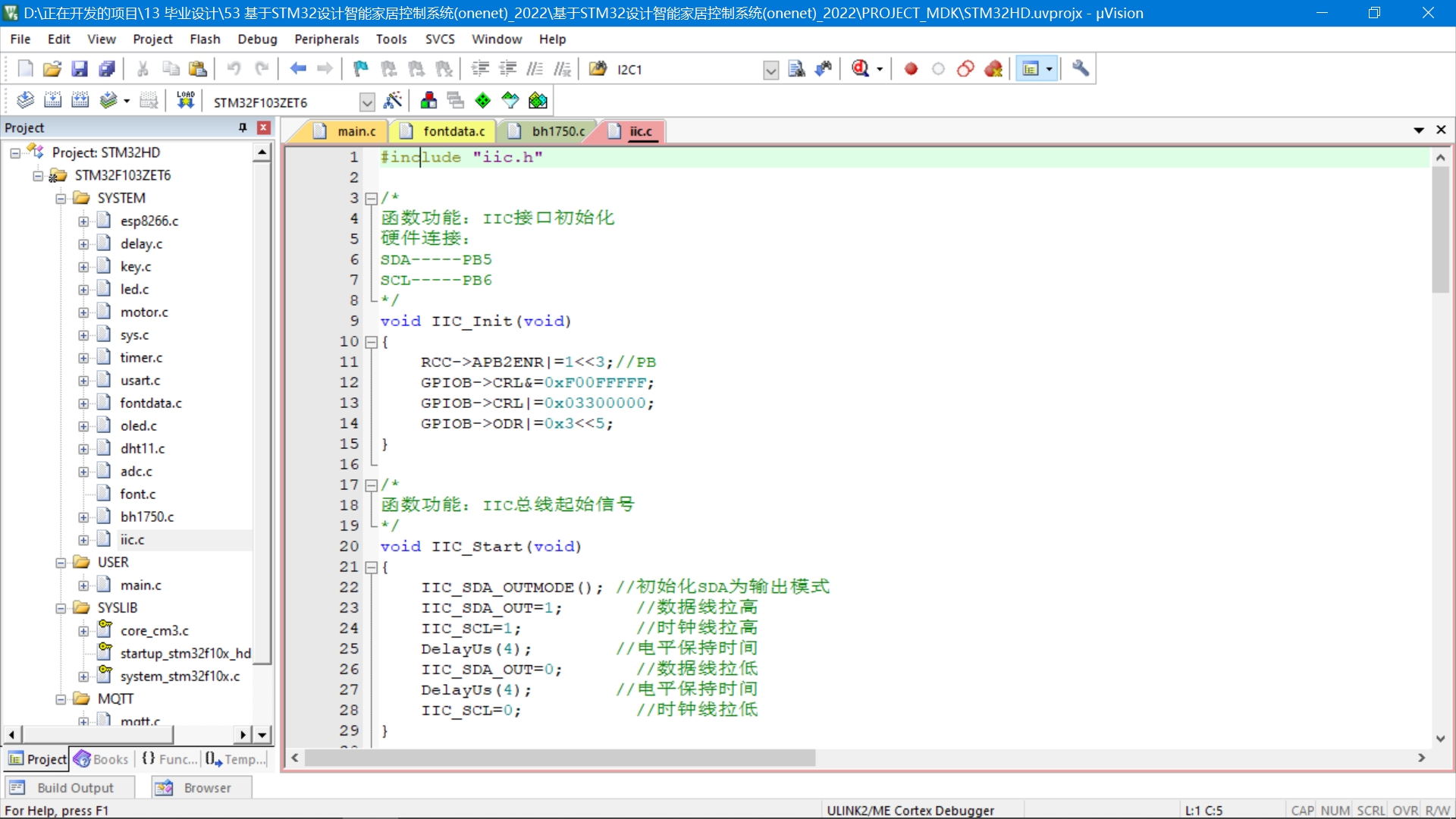
Task: Open the Peripherals menu
Action: pyautogui.click(x=326, y=39)
